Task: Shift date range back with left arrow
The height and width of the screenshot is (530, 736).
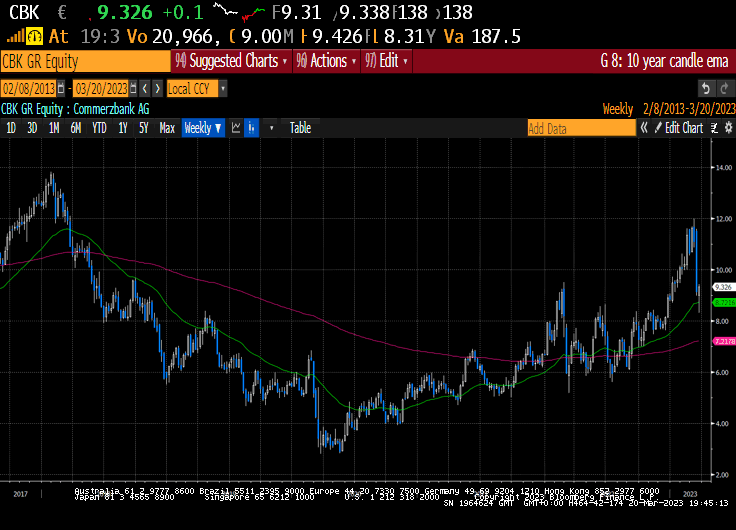Action: click(145, 88)
